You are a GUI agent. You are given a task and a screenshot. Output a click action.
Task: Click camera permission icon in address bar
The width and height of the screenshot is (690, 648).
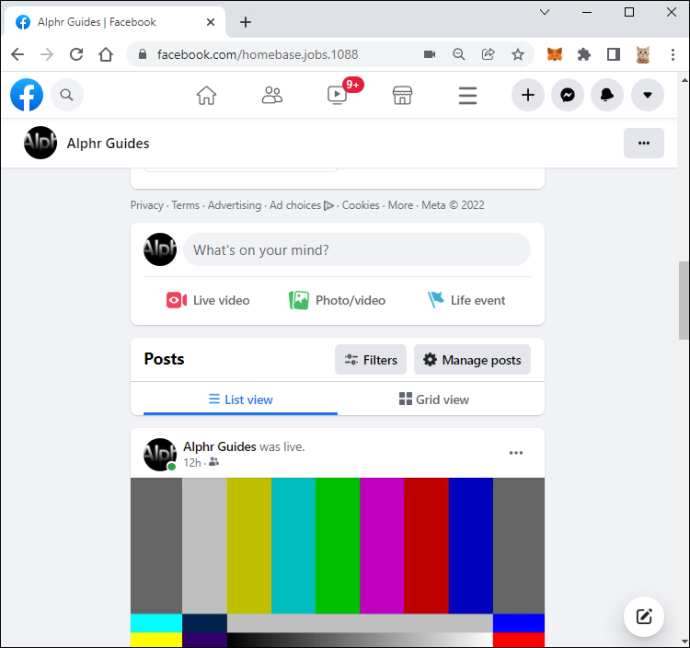pos(429,55)
